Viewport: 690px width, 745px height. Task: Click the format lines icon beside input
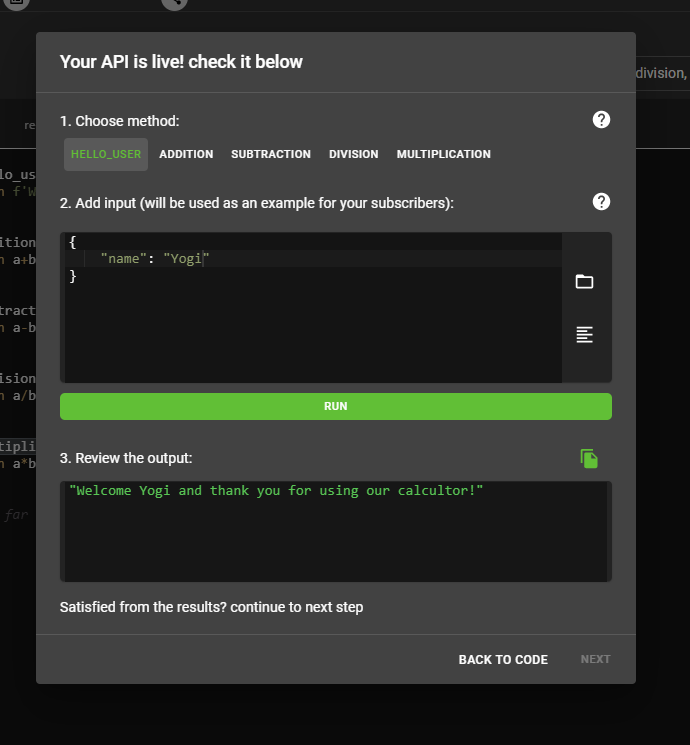[x=585, y=335]
